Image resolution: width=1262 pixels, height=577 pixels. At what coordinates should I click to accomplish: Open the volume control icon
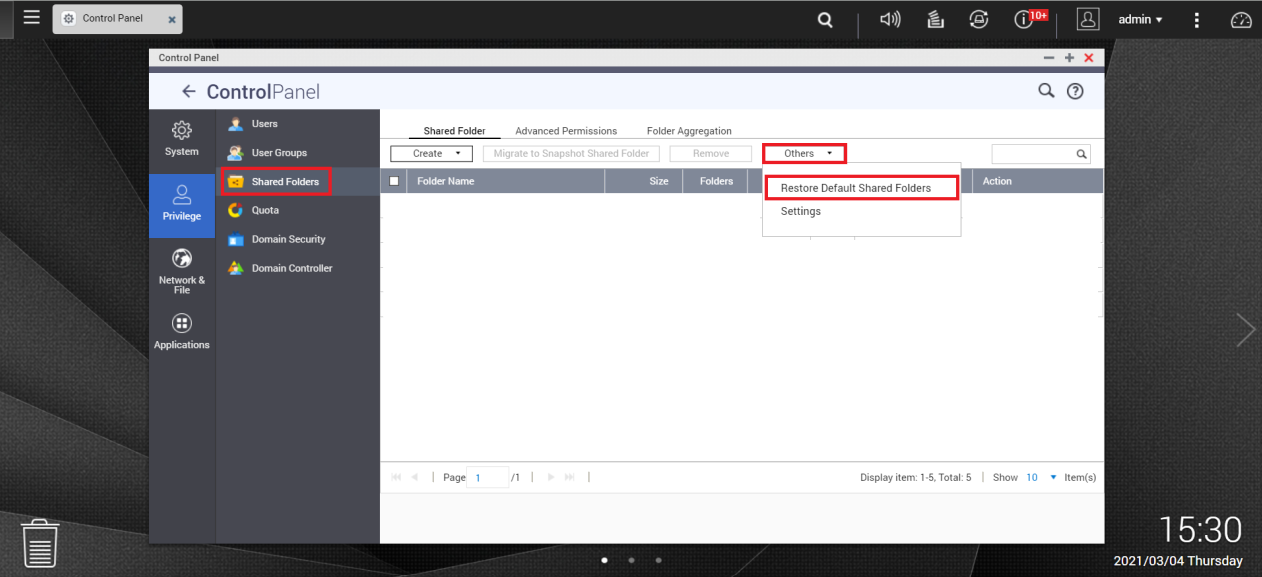[x=890, y=19]
